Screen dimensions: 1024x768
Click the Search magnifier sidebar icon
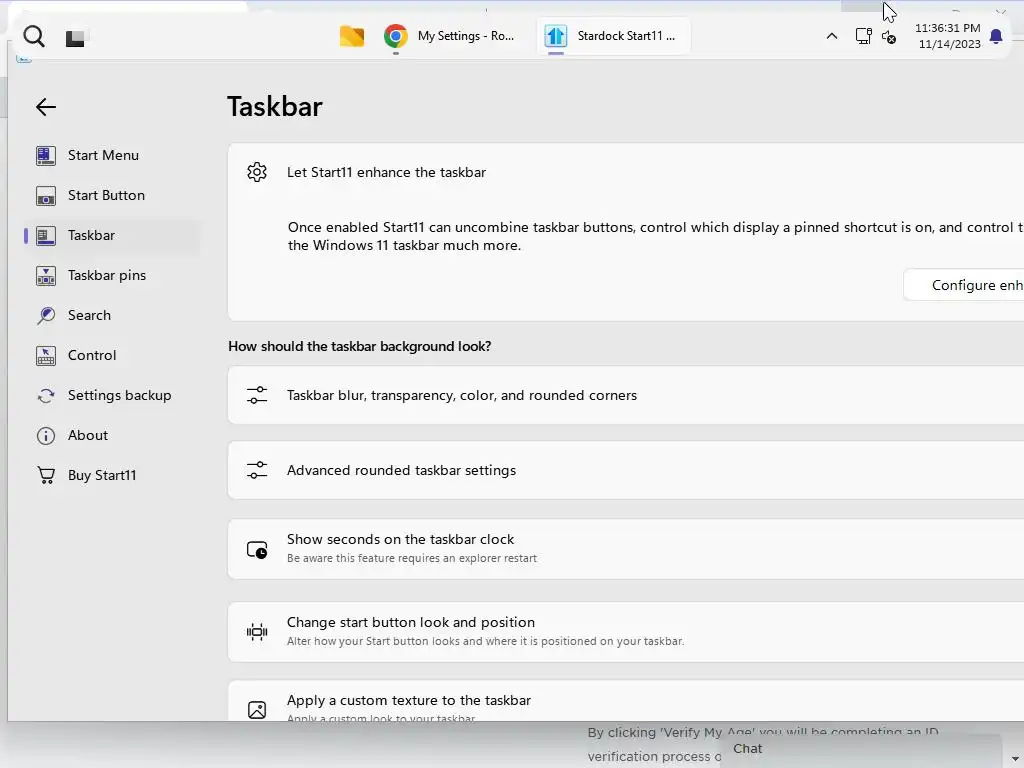46,315
